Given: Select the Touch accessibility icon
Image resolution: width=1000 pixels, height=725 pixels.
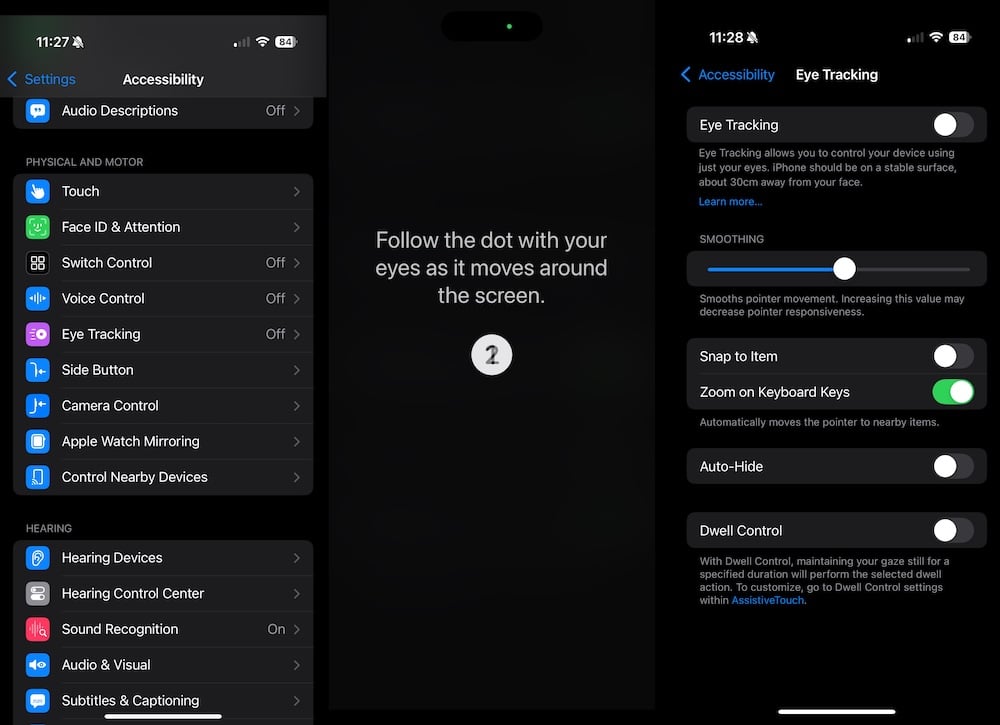Looking at the screenshot, I should pyautogui.click(x=37, y=191).
